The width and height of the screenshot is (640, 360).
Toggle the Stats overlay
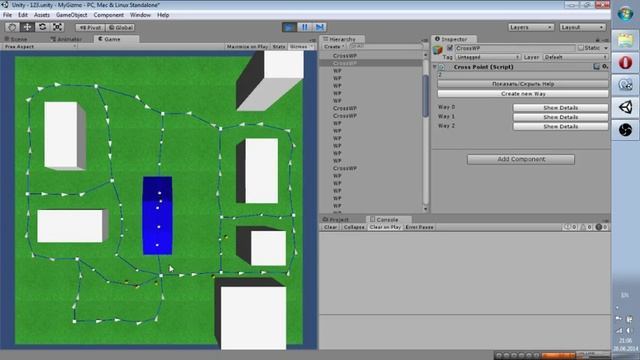279,47
